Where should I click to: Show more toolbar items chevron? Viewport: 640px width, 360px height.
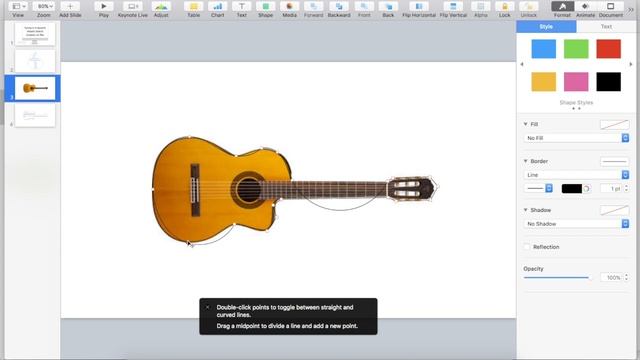[631, 9]
